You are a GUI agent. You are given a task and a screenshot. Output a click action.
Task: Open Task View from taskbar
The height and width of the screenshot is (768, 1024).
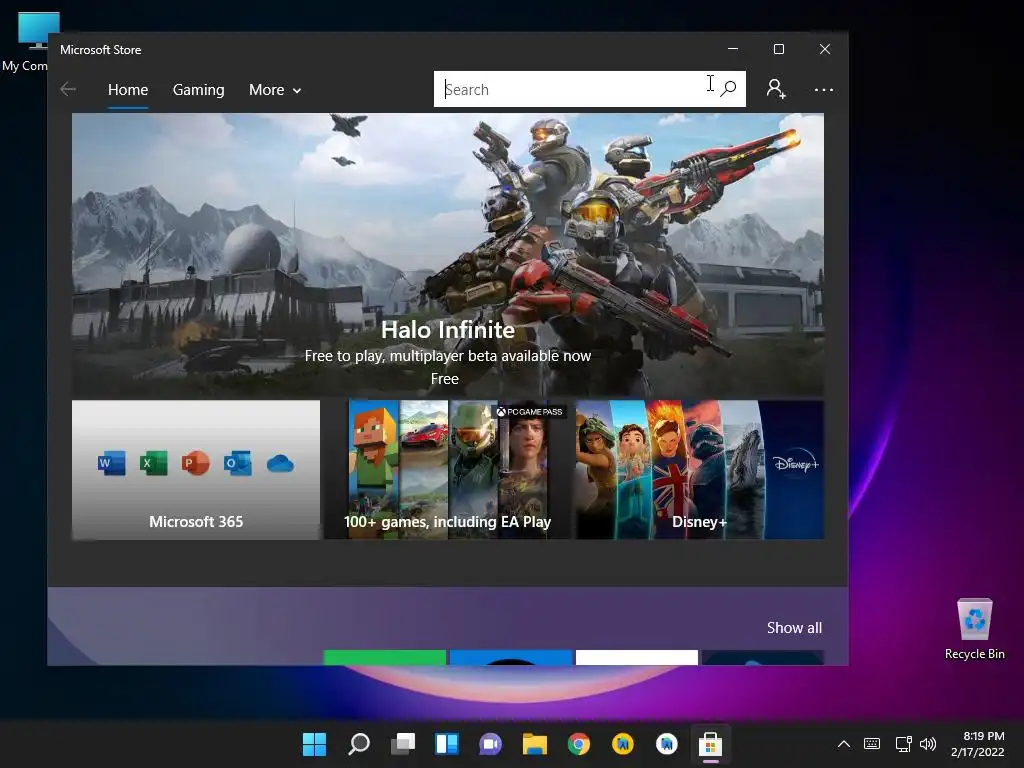pos(403,744)
